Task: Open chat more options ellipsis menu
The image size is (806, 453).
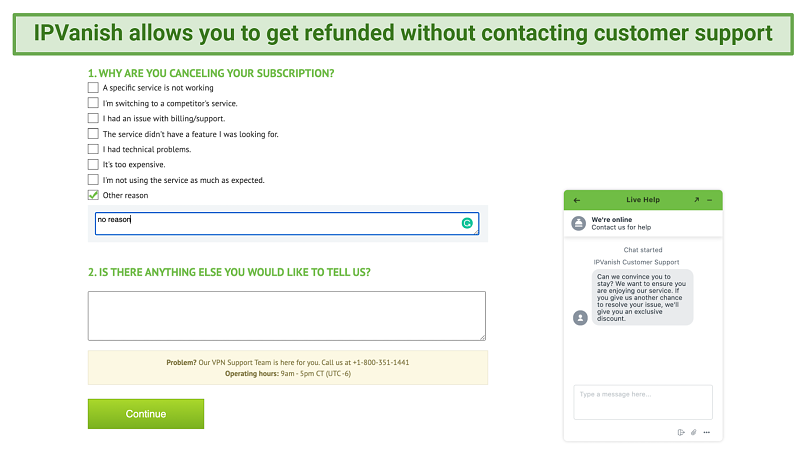Action: 707,432
